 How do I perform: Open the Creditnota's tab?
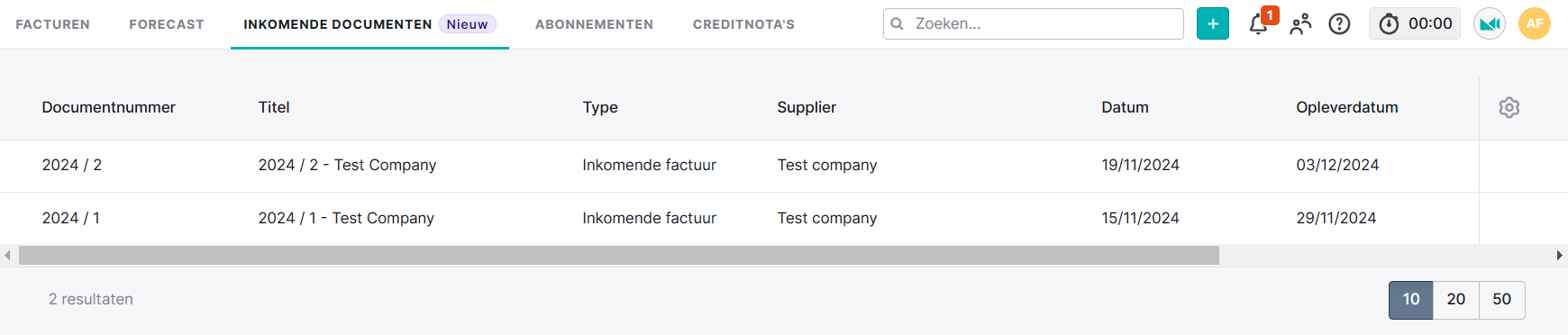(x=743, y=24)
